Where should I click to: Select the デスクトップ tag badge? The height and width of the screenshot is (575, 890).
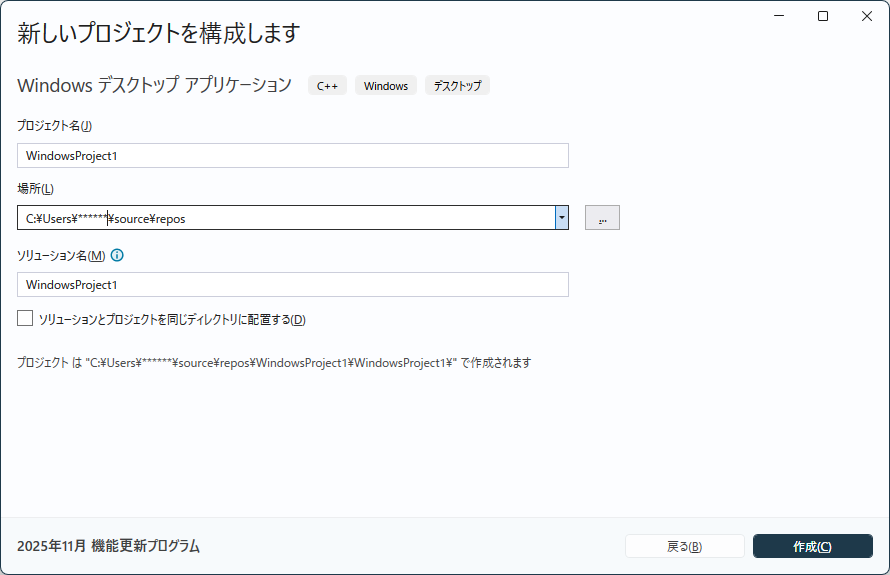[x=457, y=86]
